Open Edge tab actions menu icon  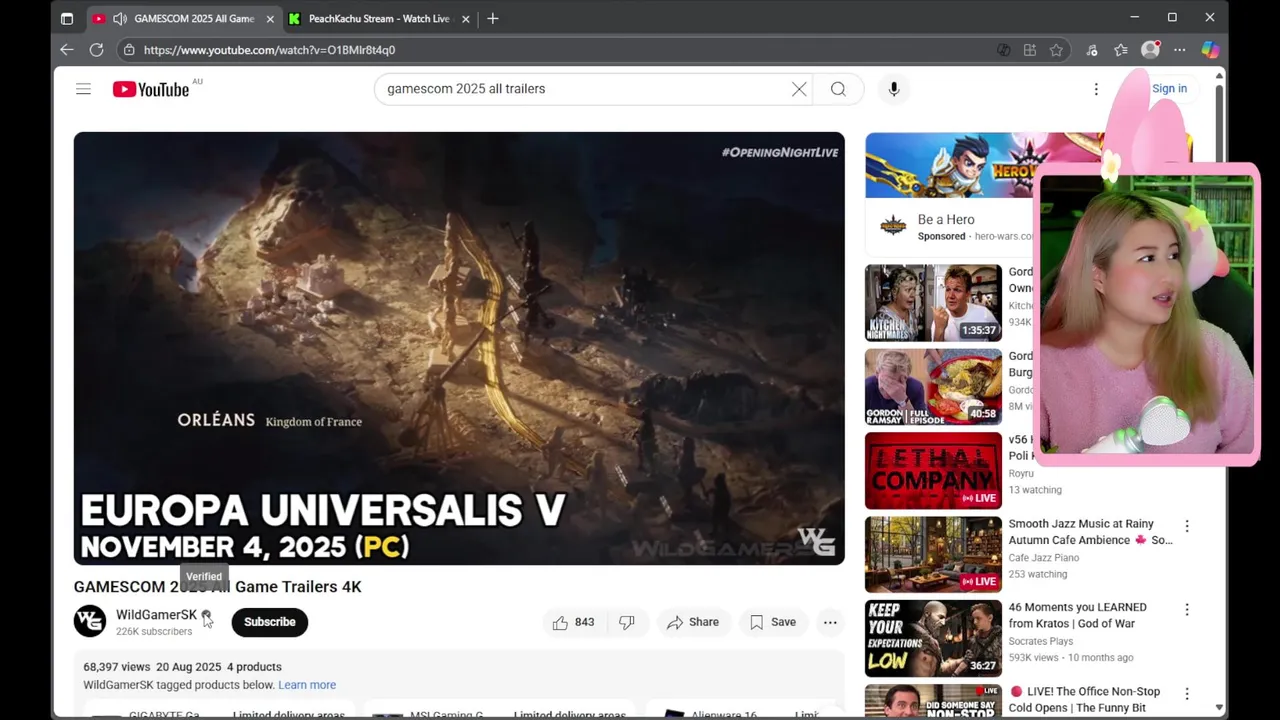pos(67,18)
